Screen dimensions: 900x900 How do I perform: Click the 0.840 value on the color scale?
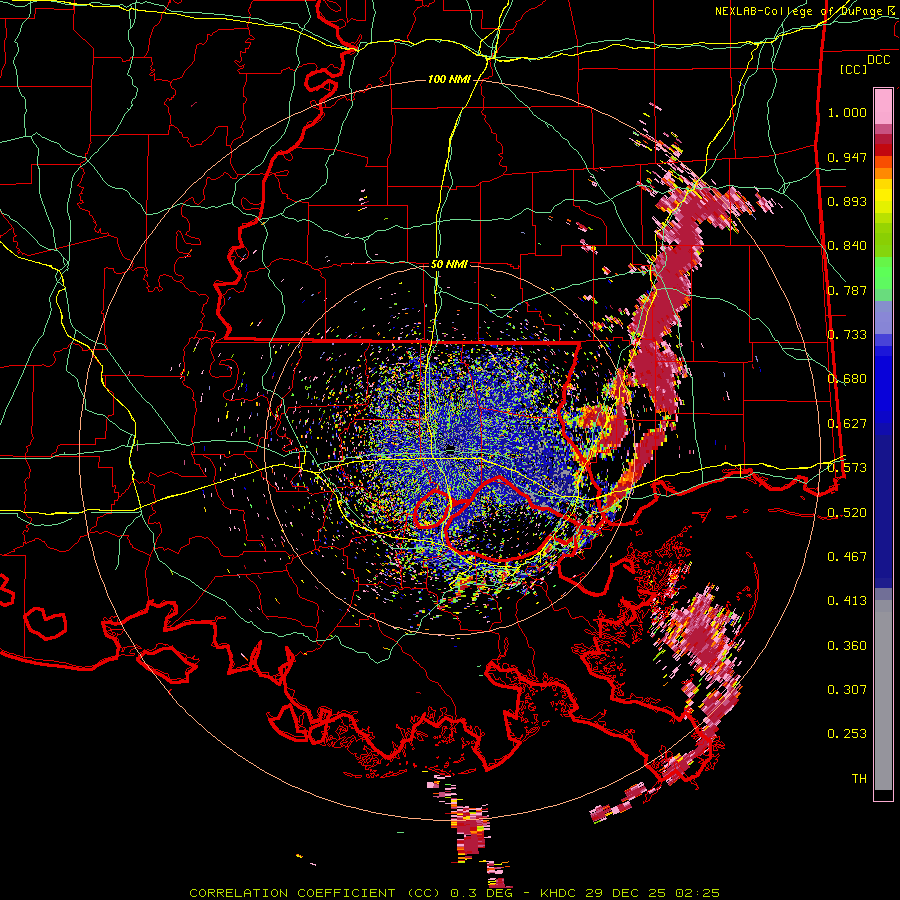(x=847, y=246)
